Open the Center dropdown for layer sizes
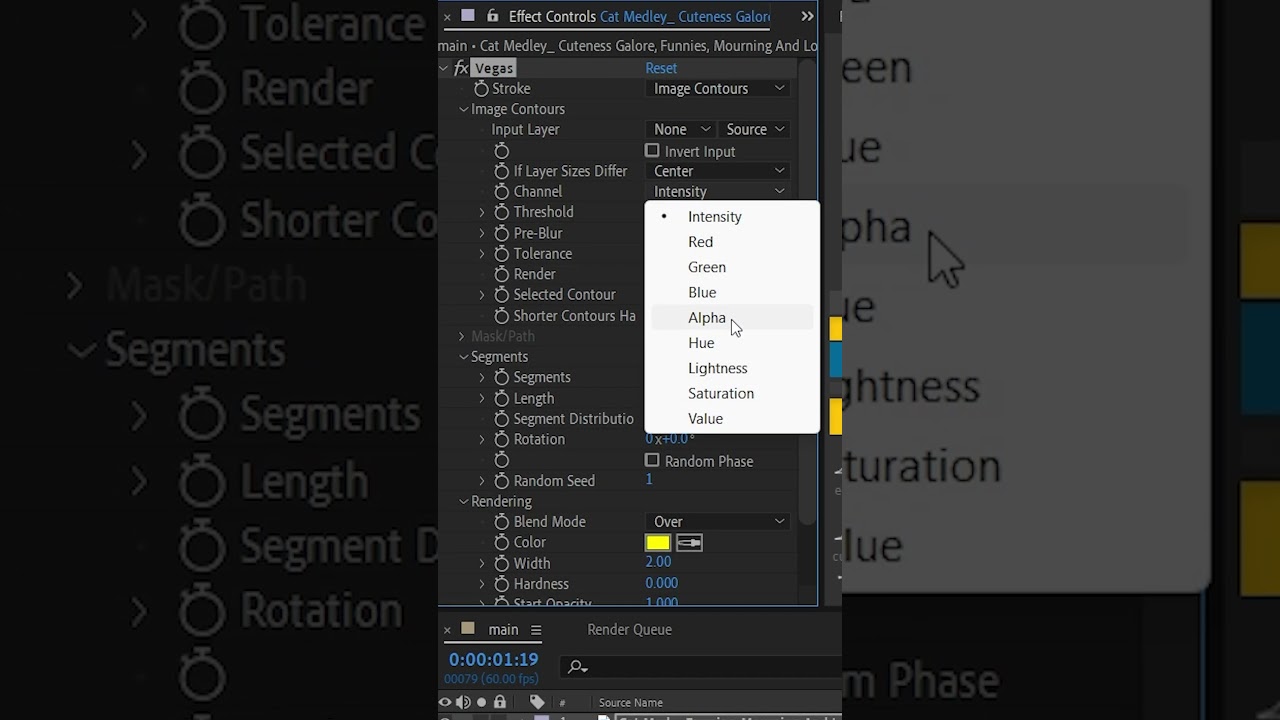The width and height of the screenshot is (1280, 720). click(x=719, y=171)
